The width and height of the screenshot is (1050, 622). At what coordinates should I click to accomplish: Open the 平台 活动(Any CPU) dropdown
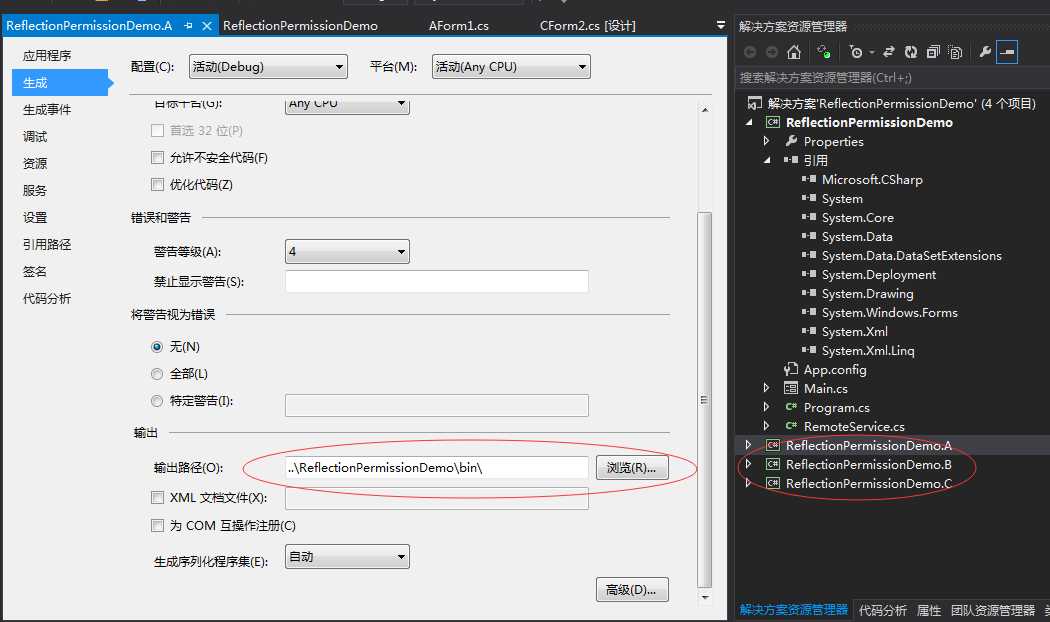[511, 66]
